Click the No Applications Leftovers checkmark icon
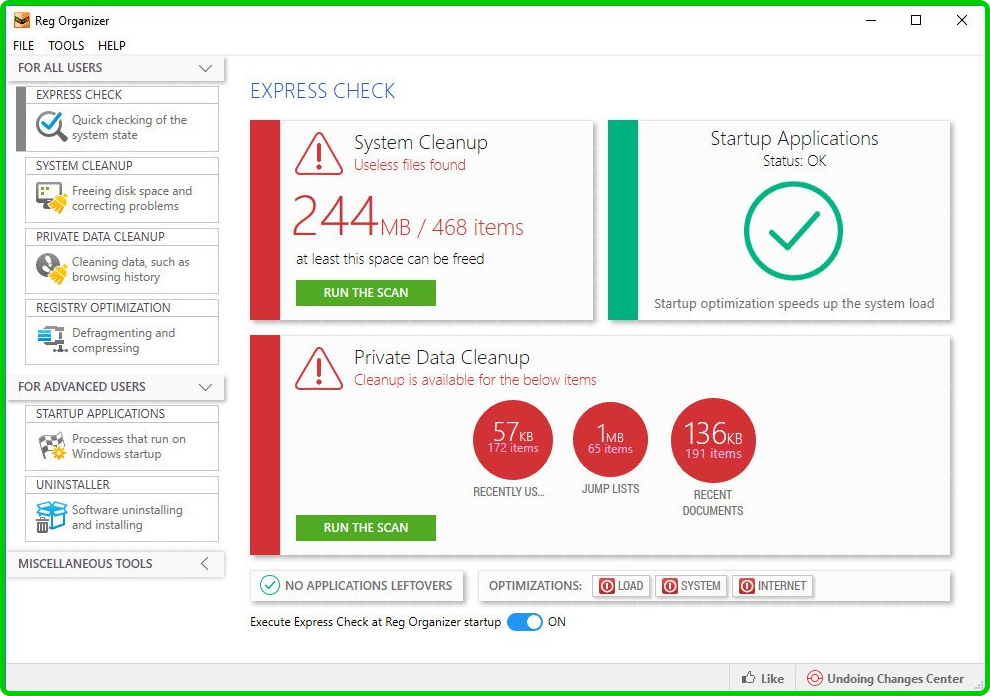990x696 pixels. tap(270, 585)
